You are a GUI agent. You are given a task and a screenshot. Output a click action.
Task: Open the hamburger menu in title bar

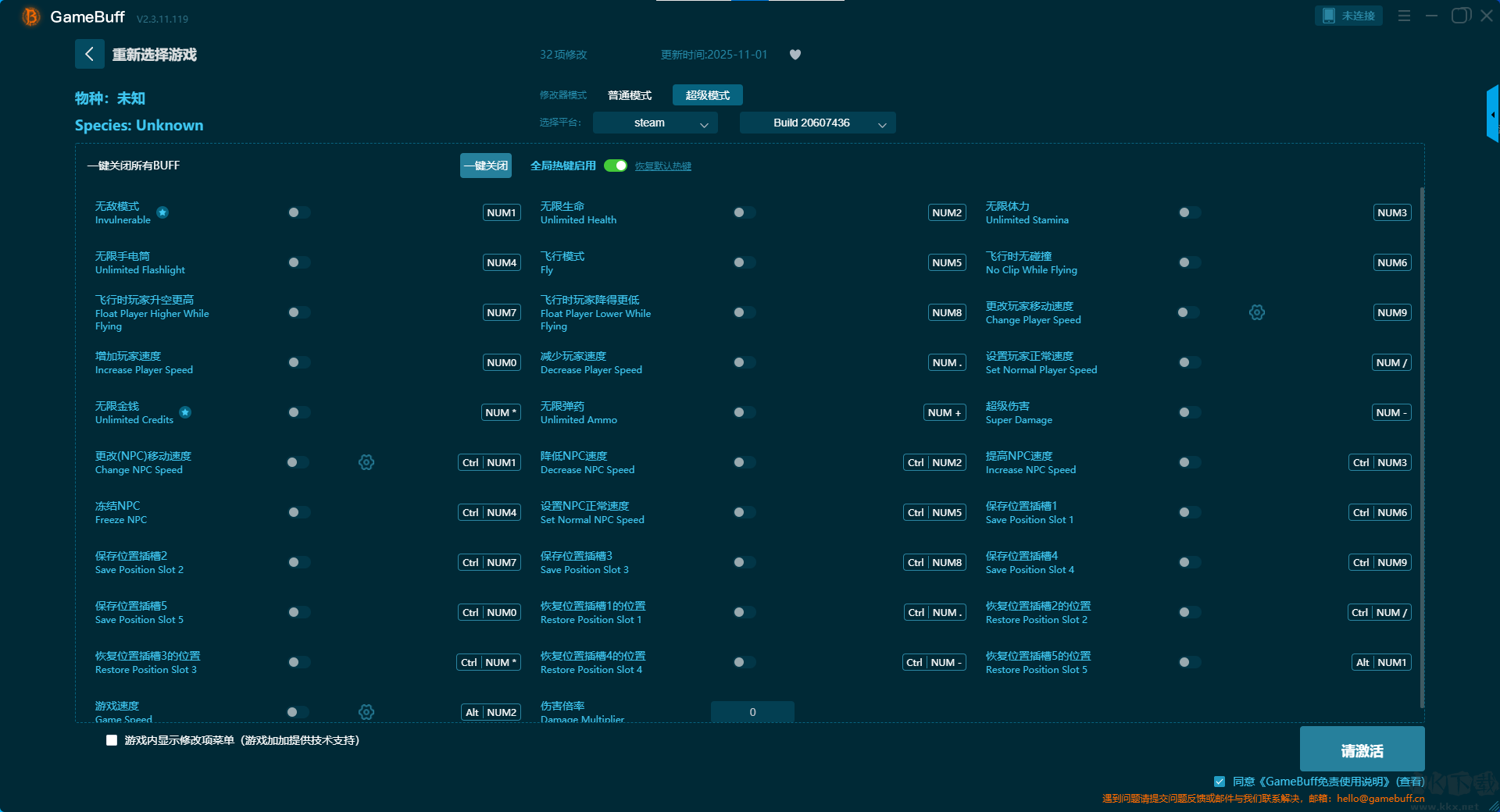1404,16
